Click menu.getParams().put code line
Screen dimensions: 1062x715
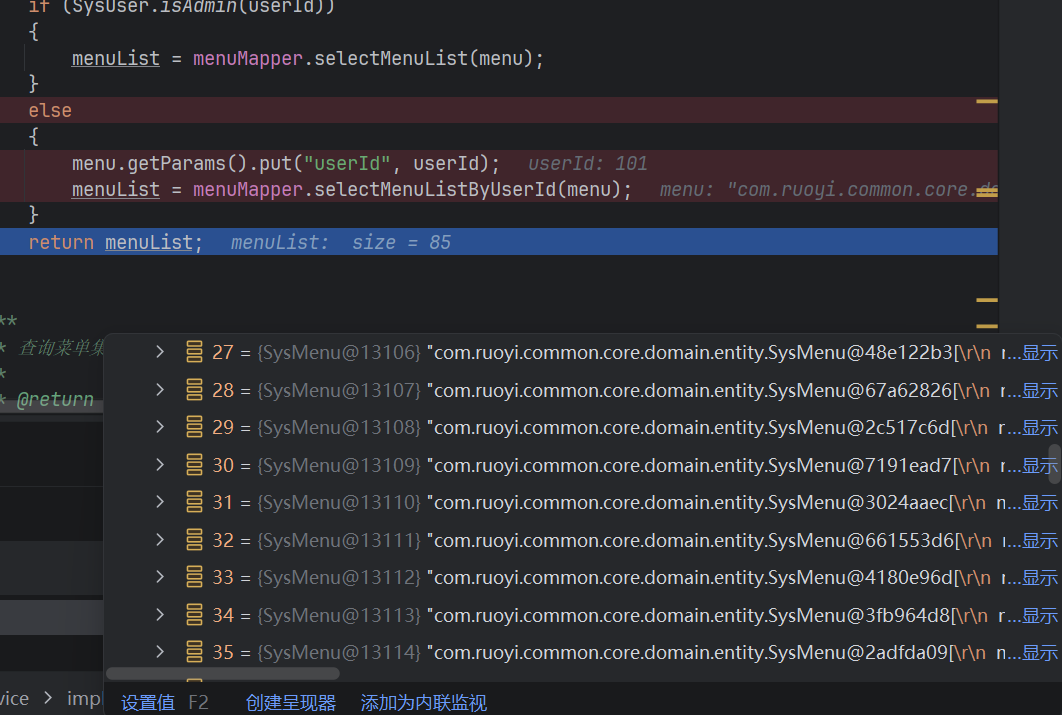pos(498,163)
